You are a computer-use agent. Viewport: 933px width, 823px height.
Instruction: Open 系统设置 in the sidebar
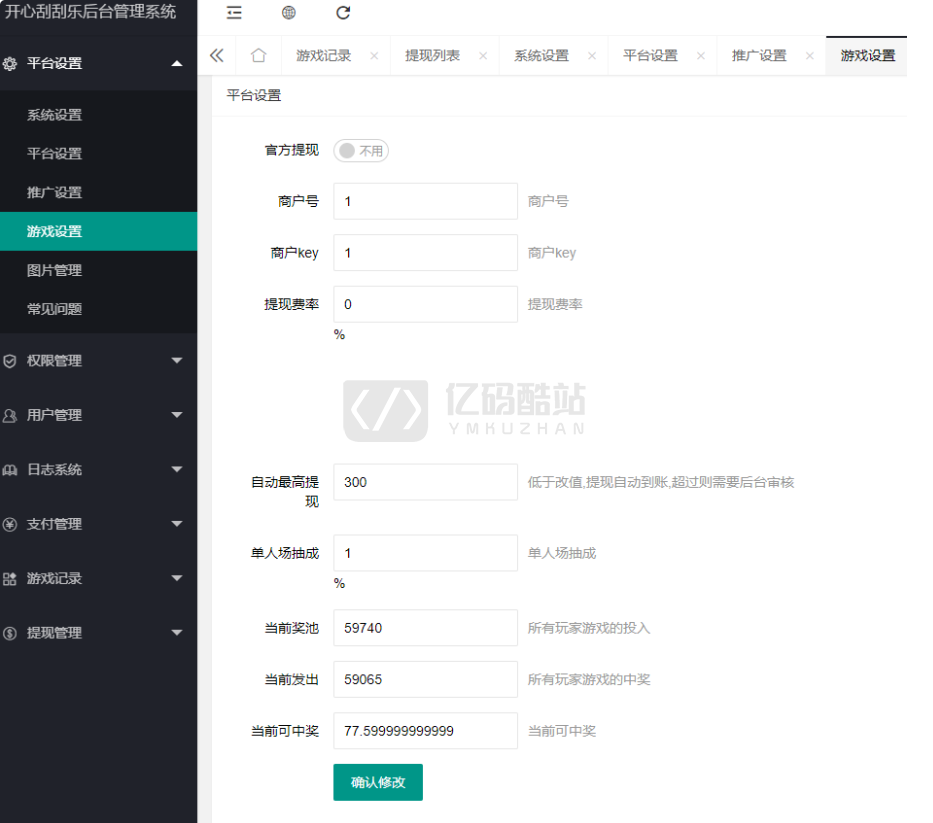(99, 115)
